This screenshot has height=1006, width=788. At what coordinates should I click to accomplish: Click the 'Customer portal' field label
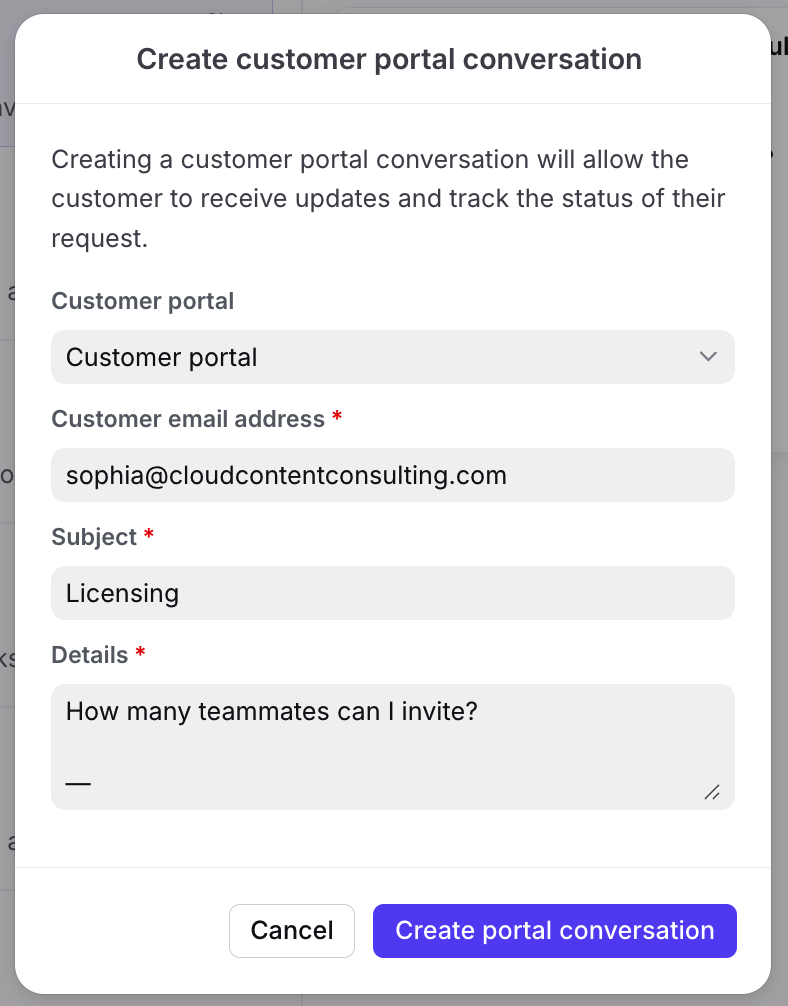click(x=142, y=301)
